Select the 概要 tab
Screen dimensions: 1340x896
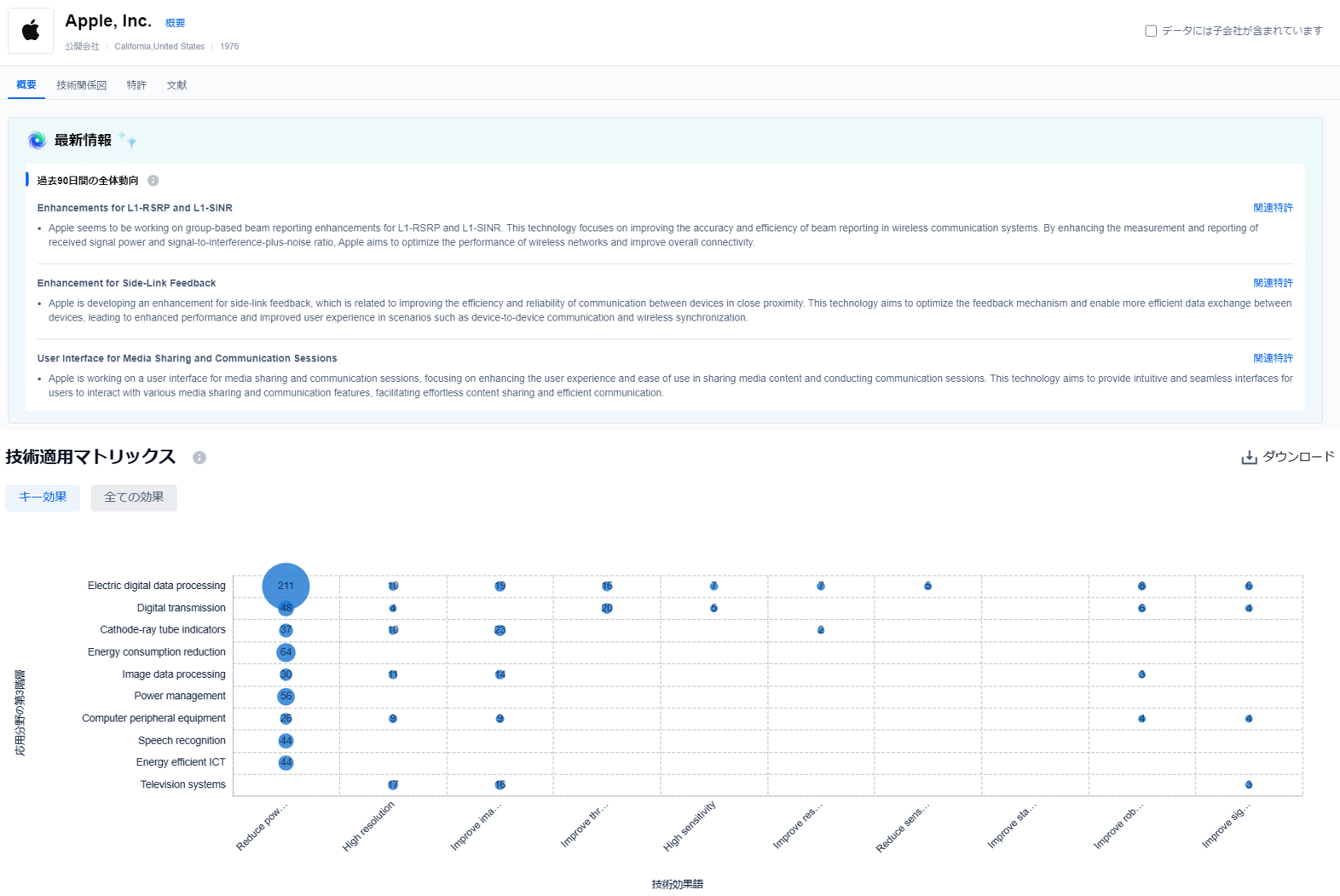click(x=26, y=85)
